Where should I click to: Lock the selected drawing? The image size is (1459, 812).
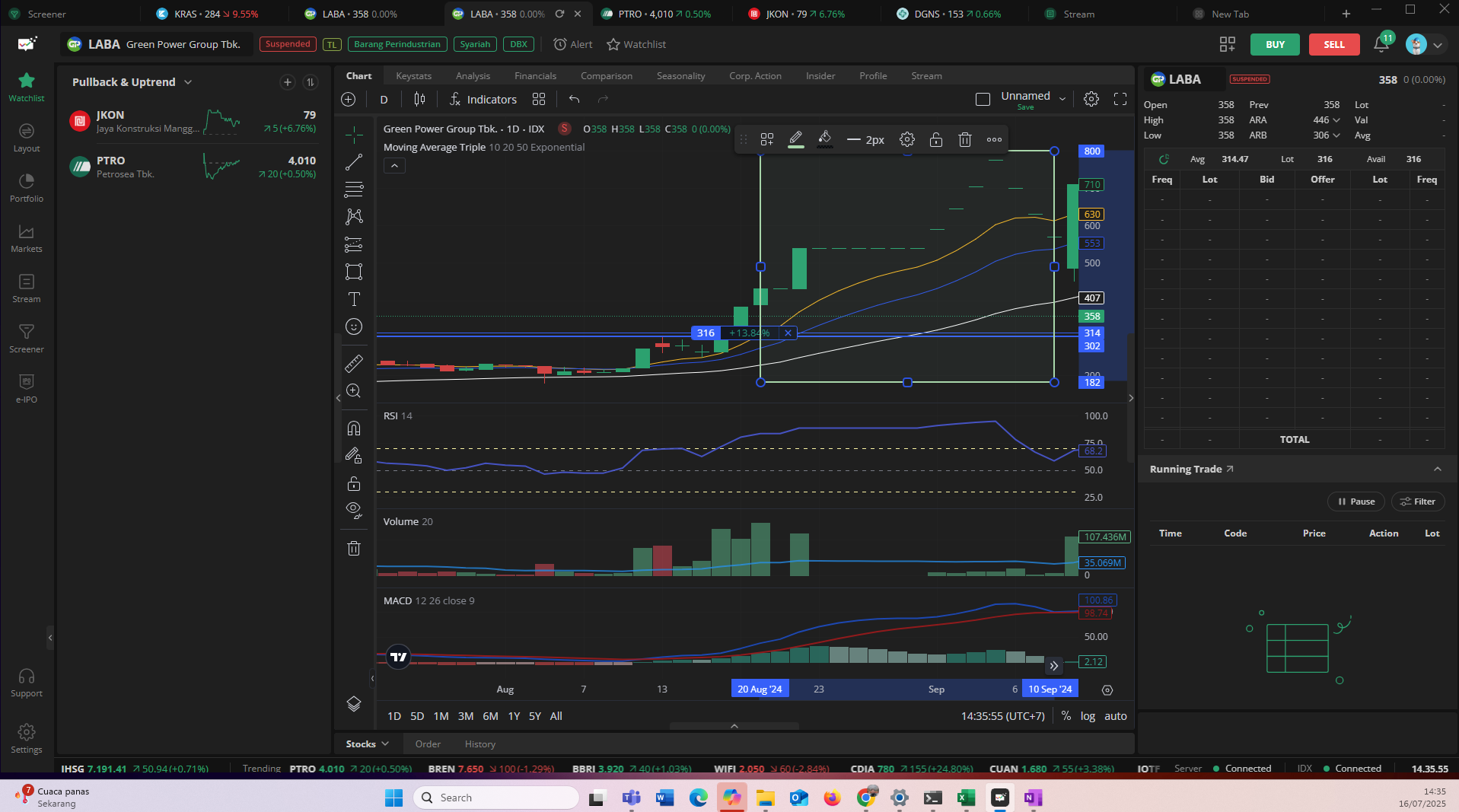coord(936,139)
